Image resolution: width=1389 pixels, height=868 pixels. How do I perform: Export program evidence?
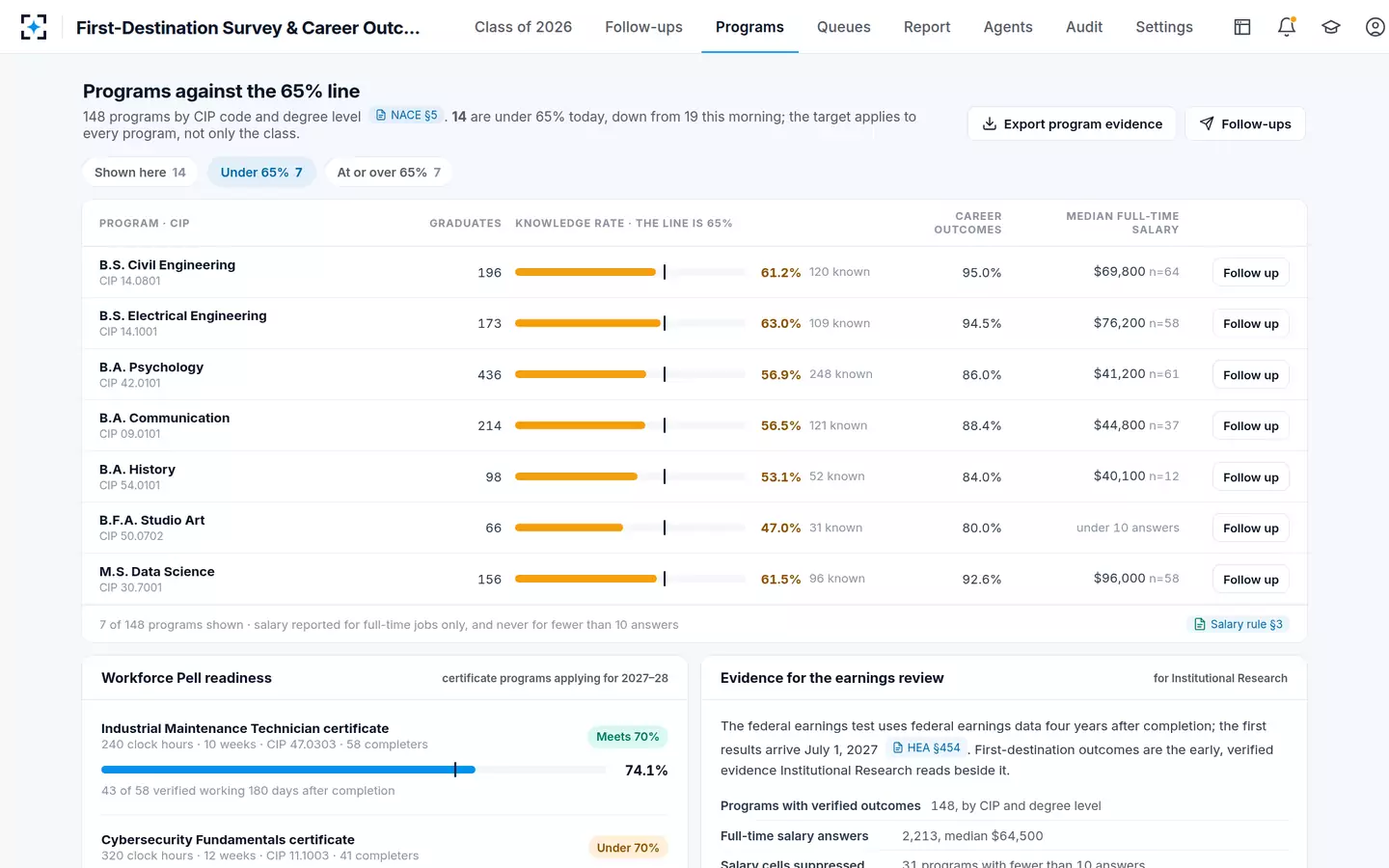[1072, 123]
